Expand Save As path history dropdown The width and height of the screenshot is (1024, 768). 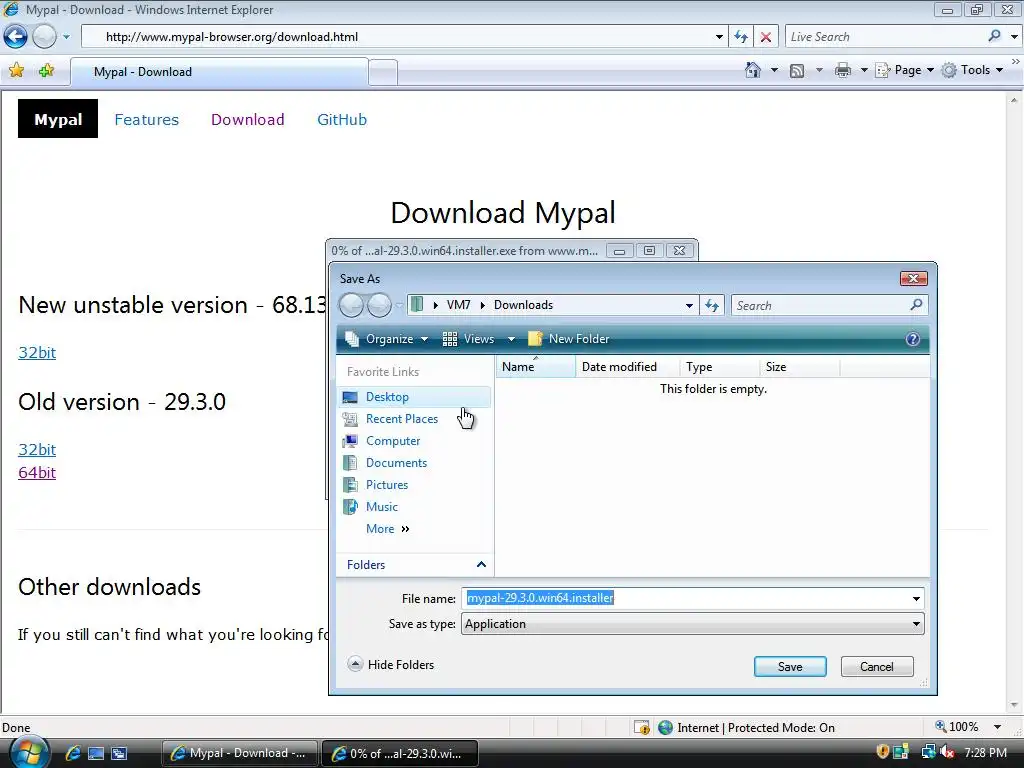click(688, 305)
